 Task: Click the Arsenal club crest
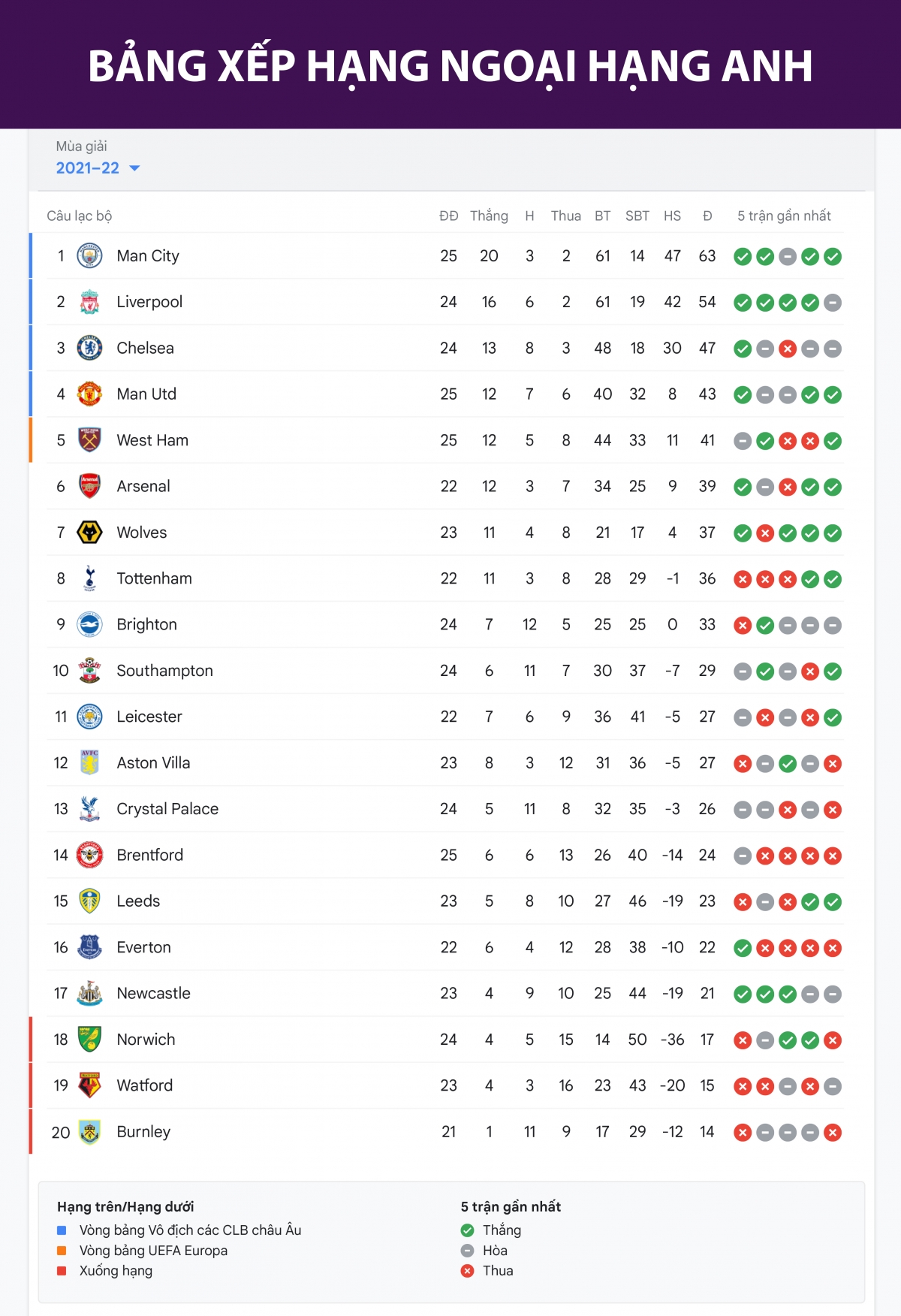click(89, 487)
